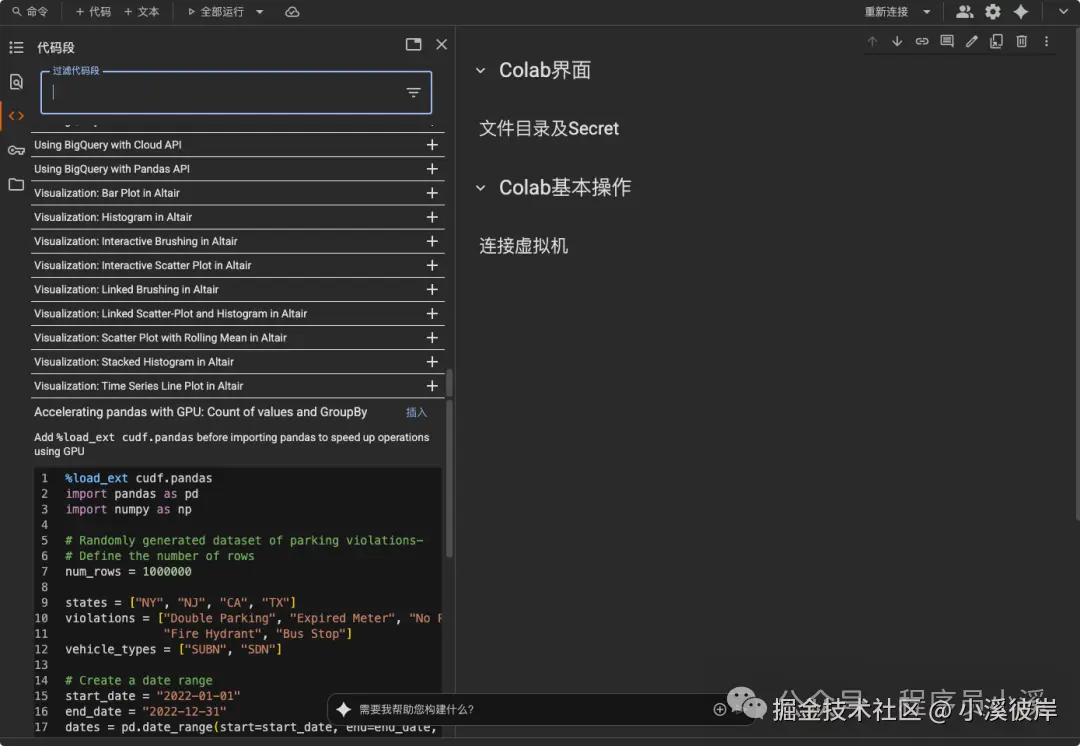1080x746 pixels.
Task: Open the command palette via 命令
Action: click(x=30, y=11)
